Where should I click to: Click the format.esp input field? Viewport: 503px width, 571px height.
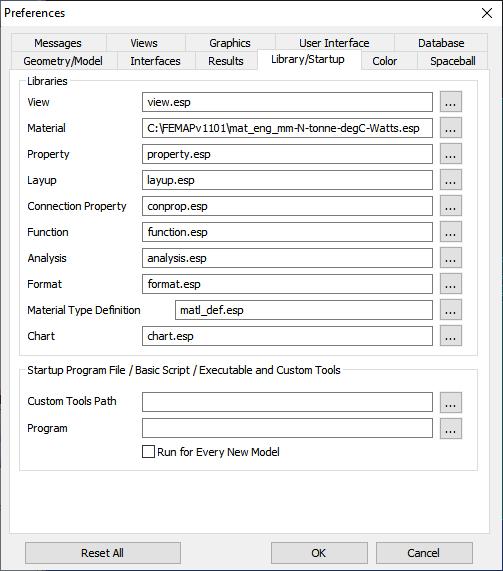coord(287,284)
